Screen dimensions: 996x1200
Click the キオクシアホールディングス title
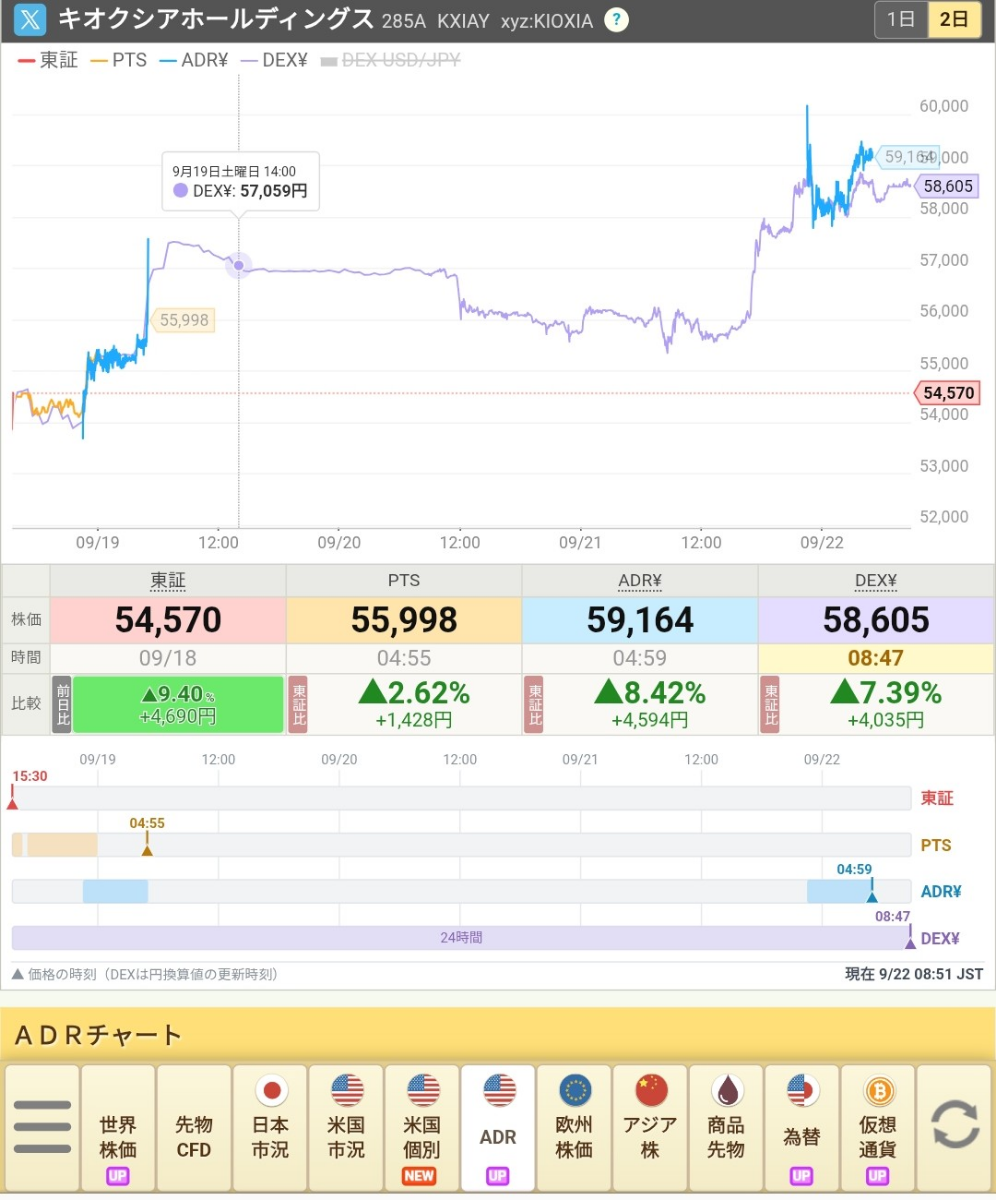(x=215, y=19)
